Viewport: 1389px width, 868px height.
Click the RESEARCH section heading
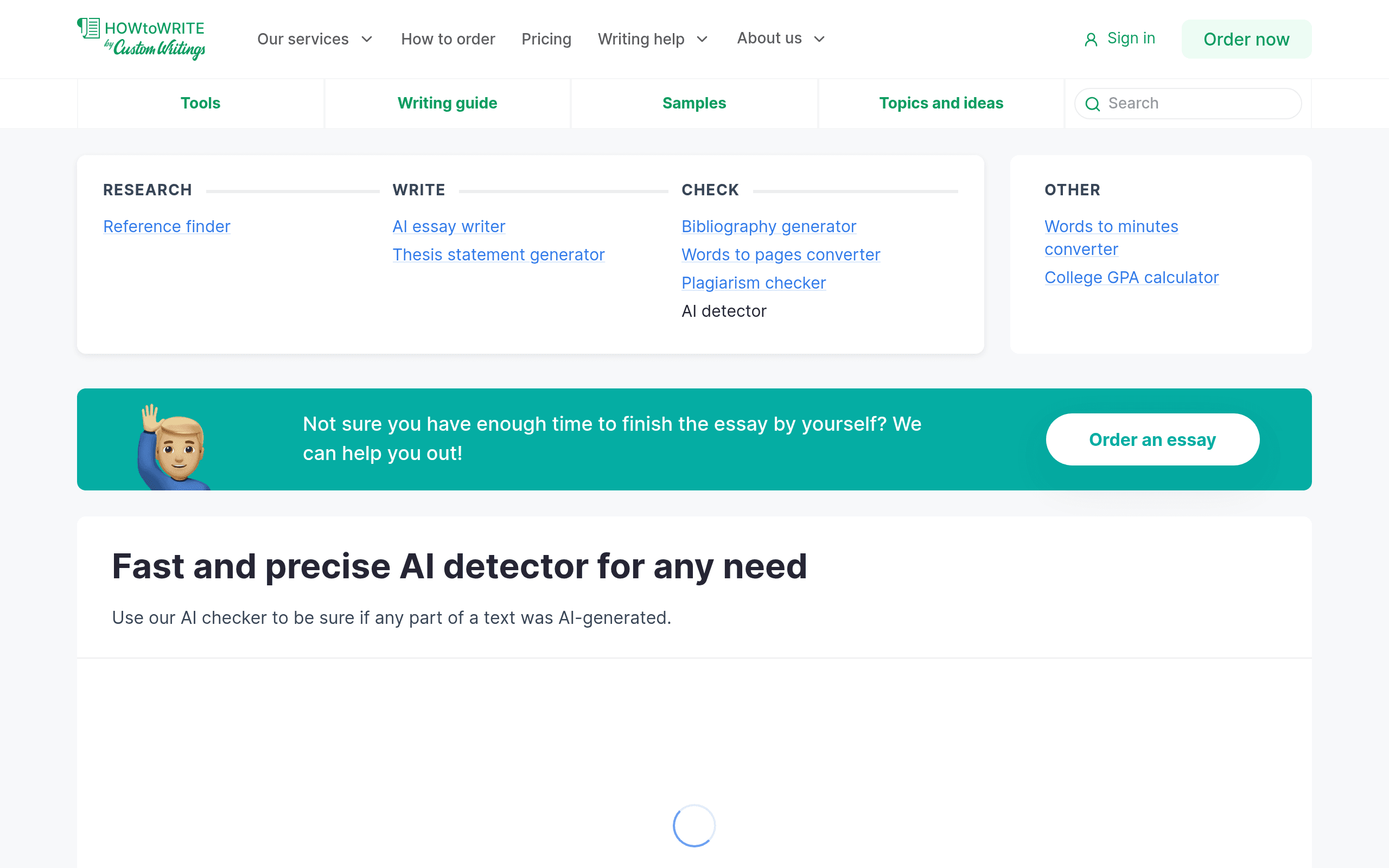(x=148, y=190)
